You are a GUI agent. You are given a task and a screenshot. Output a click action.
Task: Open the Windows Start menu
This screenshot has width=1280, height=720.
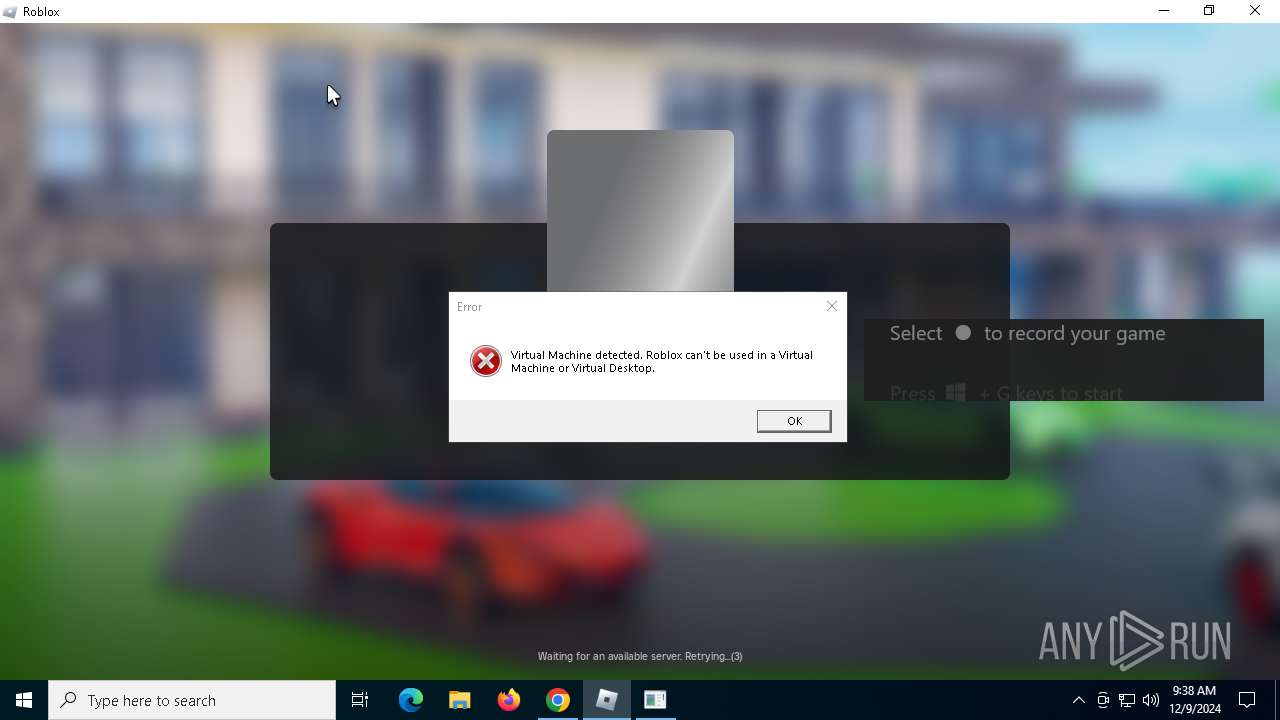(x=24, y=700)
